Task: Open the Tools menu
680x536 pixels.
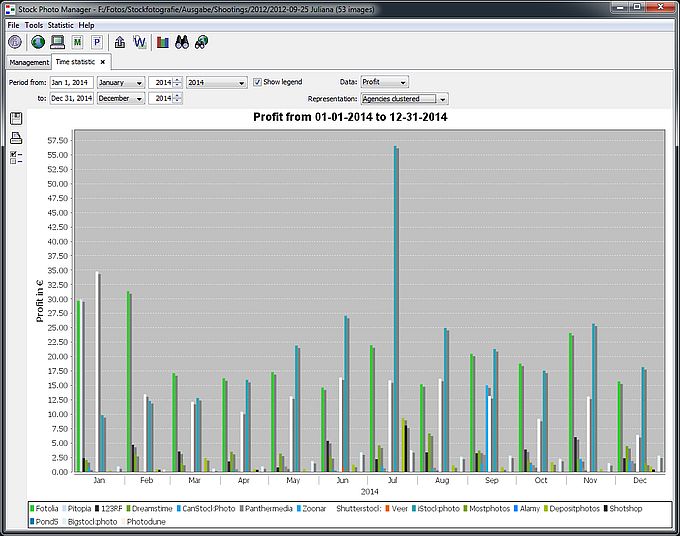Action: point(34,25)
